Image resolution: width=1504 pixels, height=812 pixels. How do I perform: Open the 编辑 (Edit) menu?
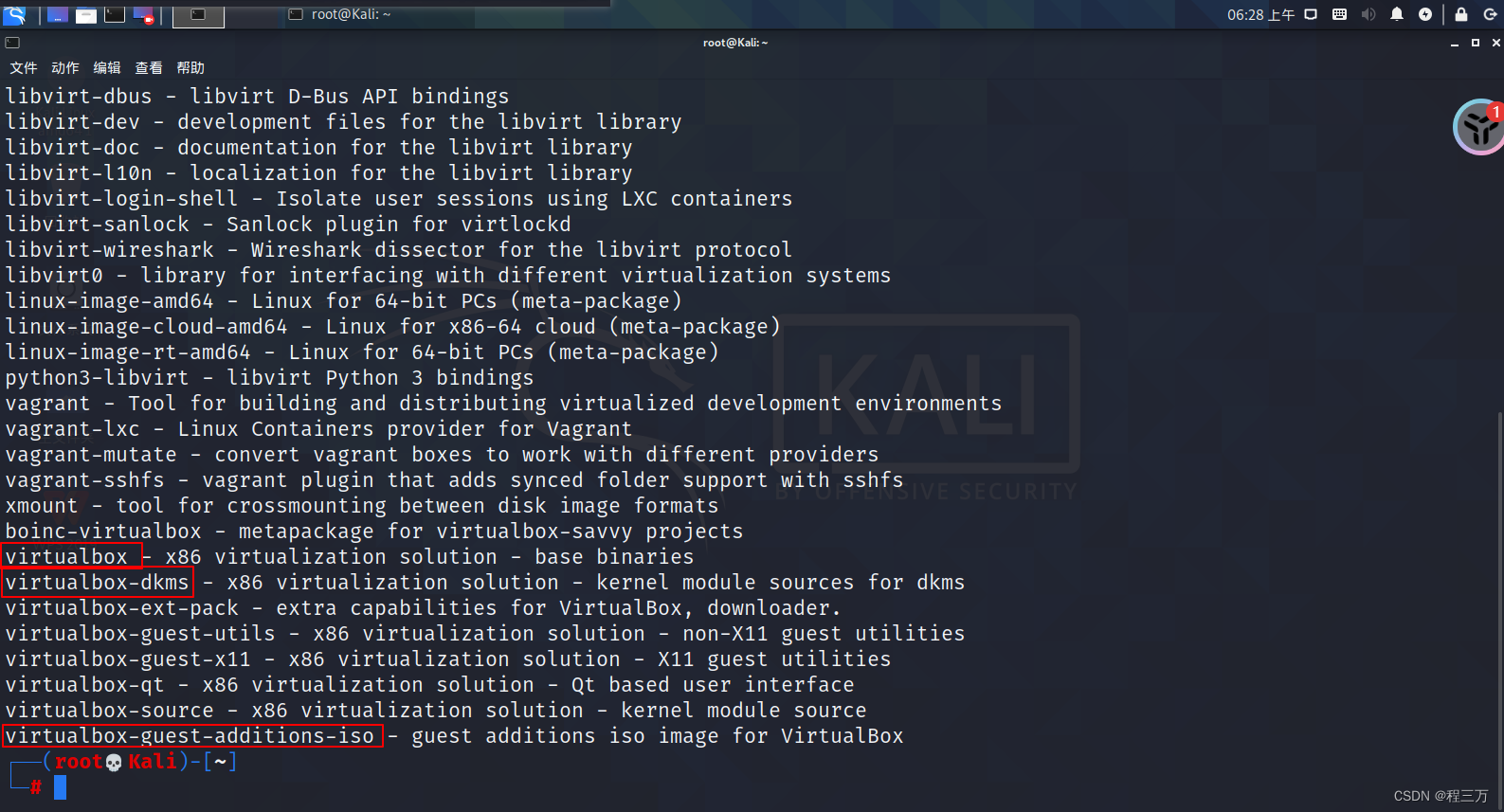tap(107, 67)
